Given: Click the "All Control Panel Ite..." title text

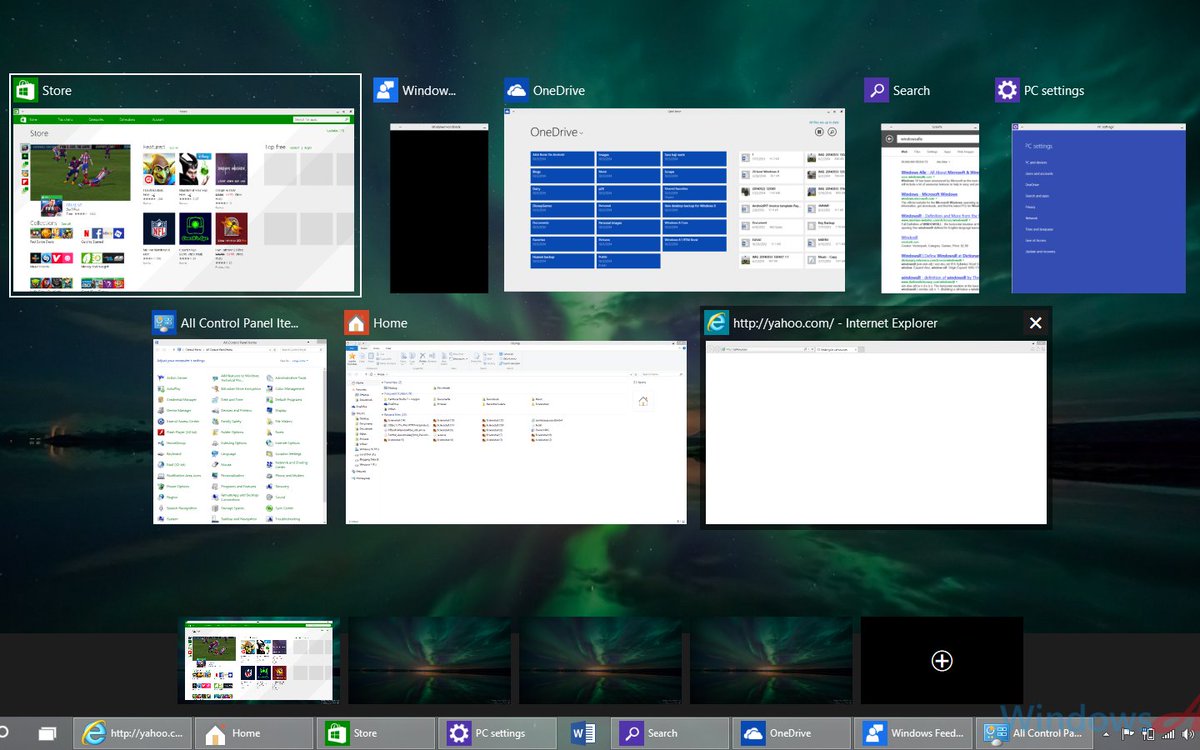Looking at the screenshot, I should tap(240, 323).
